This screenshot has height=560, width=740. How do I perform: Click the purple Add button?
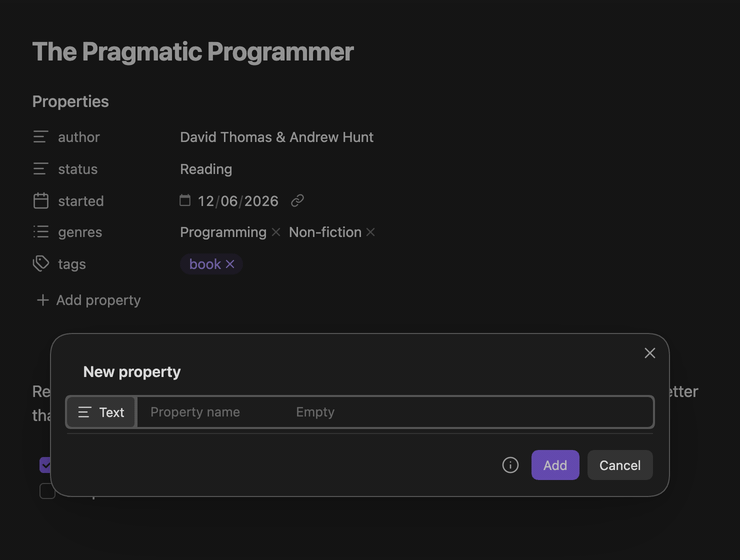coord(555,465)
